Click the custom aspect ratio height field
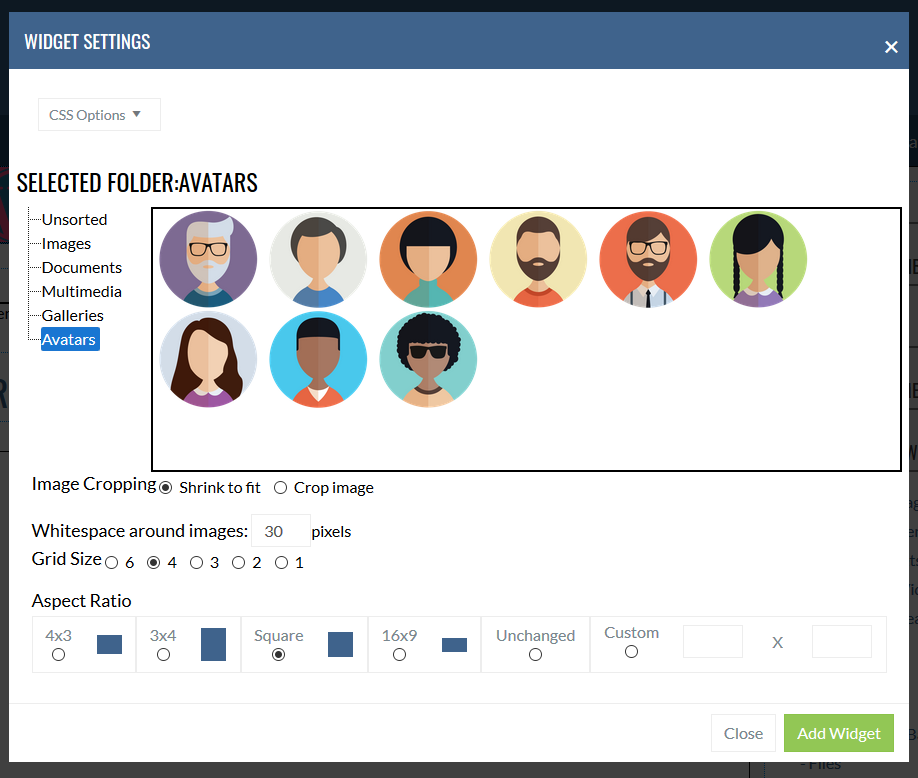The width and height of the screenshot is (918, 778). [x=842, y=642]
